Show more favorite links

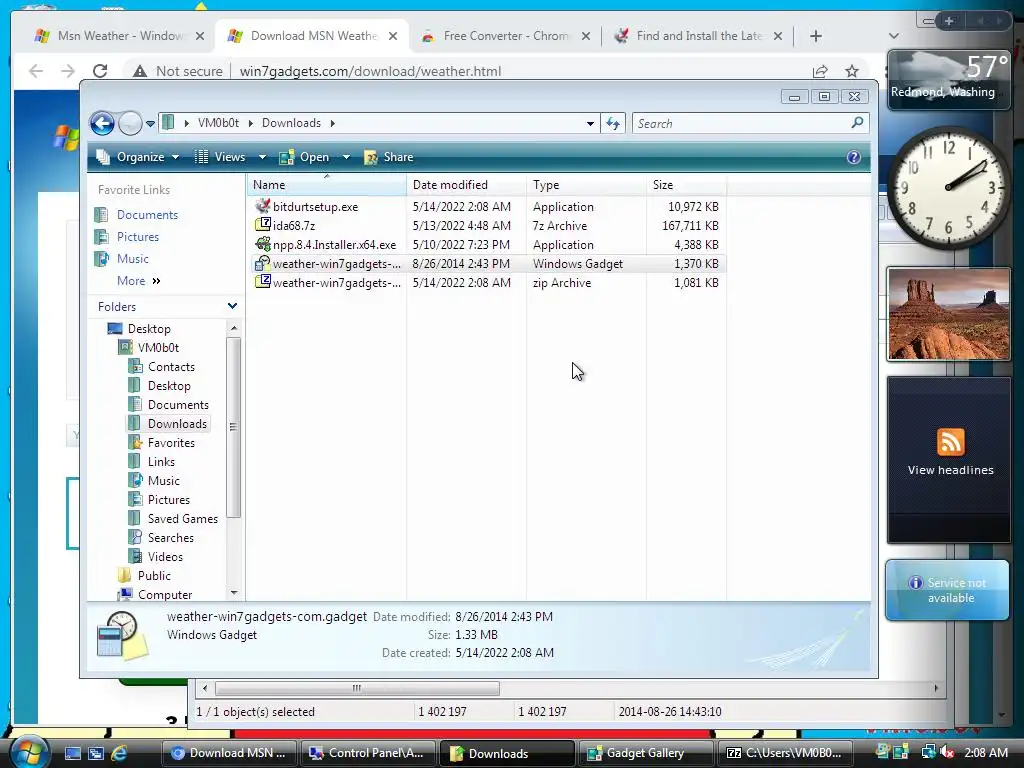(x=138, y=281)
